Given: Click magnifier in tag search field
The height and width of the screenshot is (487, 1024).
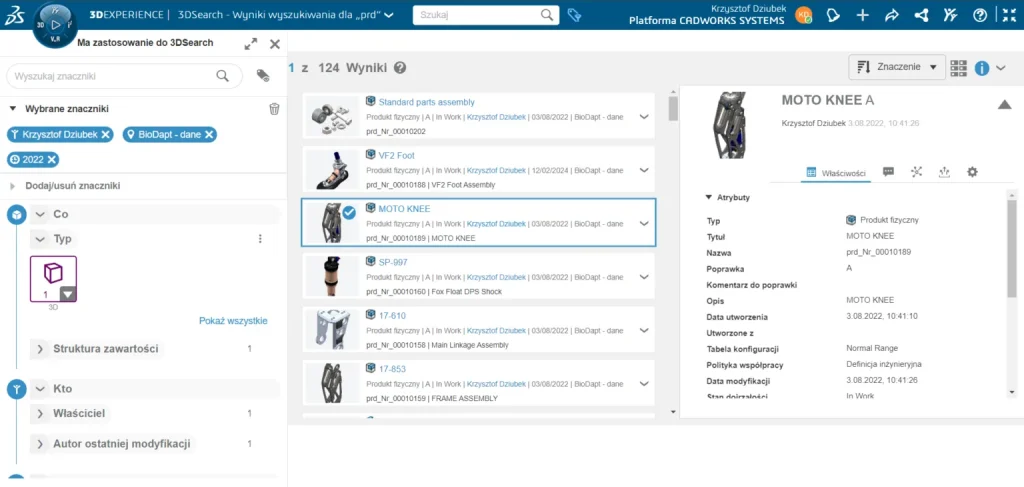Looking at the screenshot, I should pos(222,76).
